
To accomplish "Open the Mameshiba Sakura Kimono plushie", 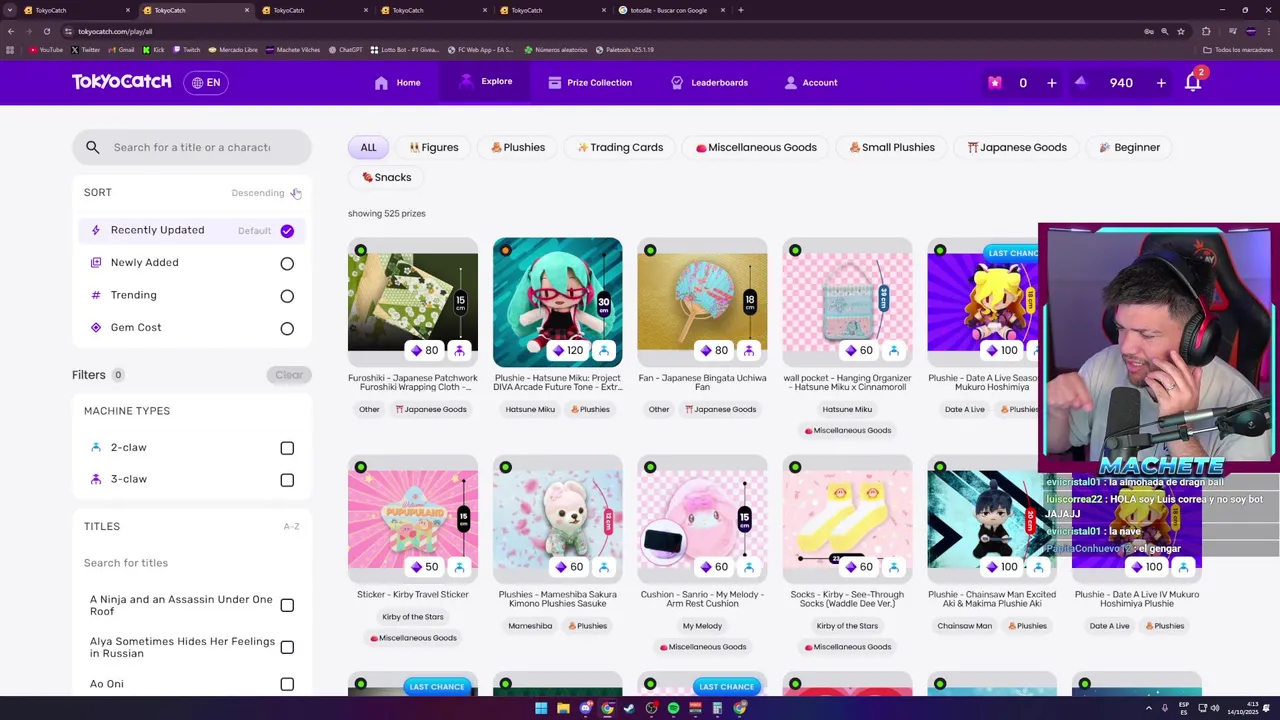I will click(x=557, y=519).
